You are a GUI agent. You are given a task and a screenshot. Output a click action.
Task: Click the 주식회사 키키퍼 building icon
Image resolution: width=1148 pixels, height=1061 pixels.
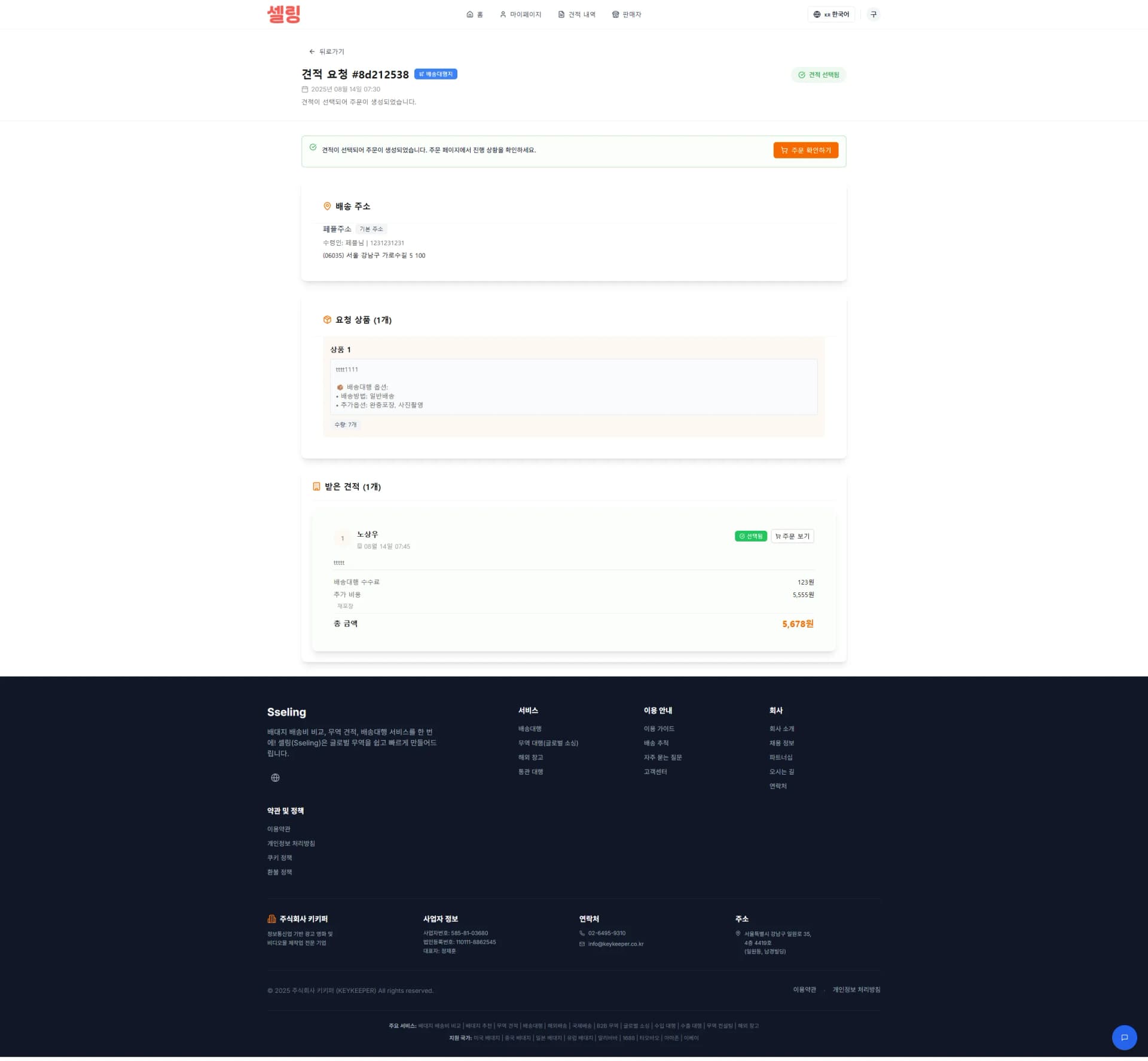271,919
